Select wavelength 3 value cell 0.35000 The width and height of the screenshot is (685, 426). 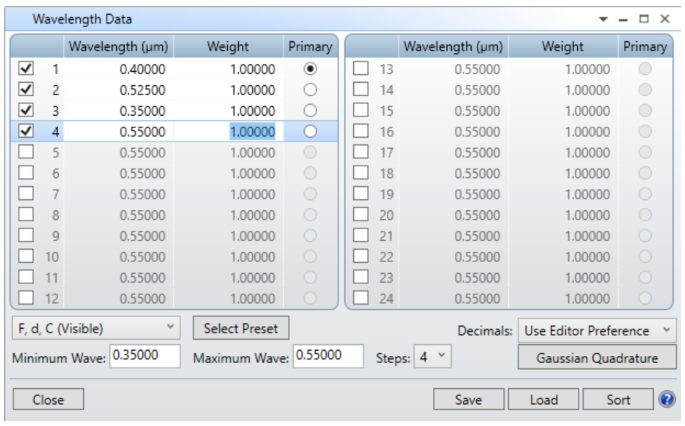tap(118, 111)
